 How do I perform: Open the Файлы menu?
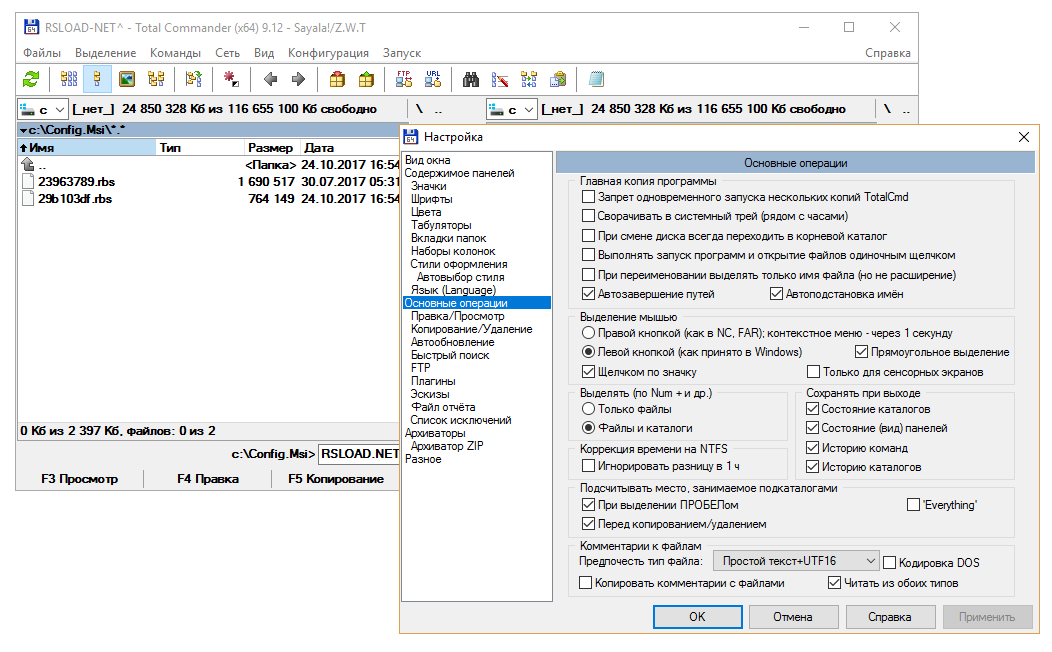[42, 53]
